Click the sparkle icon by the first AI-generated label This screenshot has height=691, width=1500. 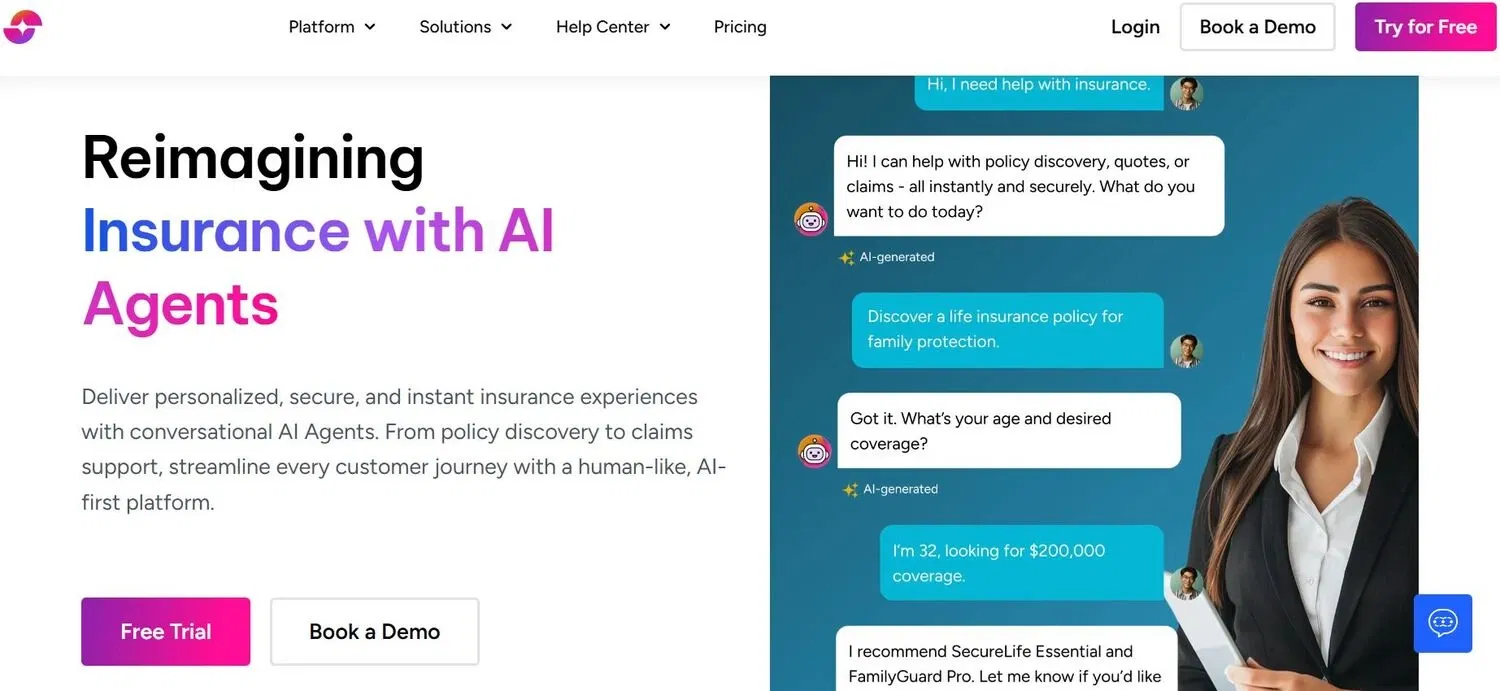click(x=847, y=258)
